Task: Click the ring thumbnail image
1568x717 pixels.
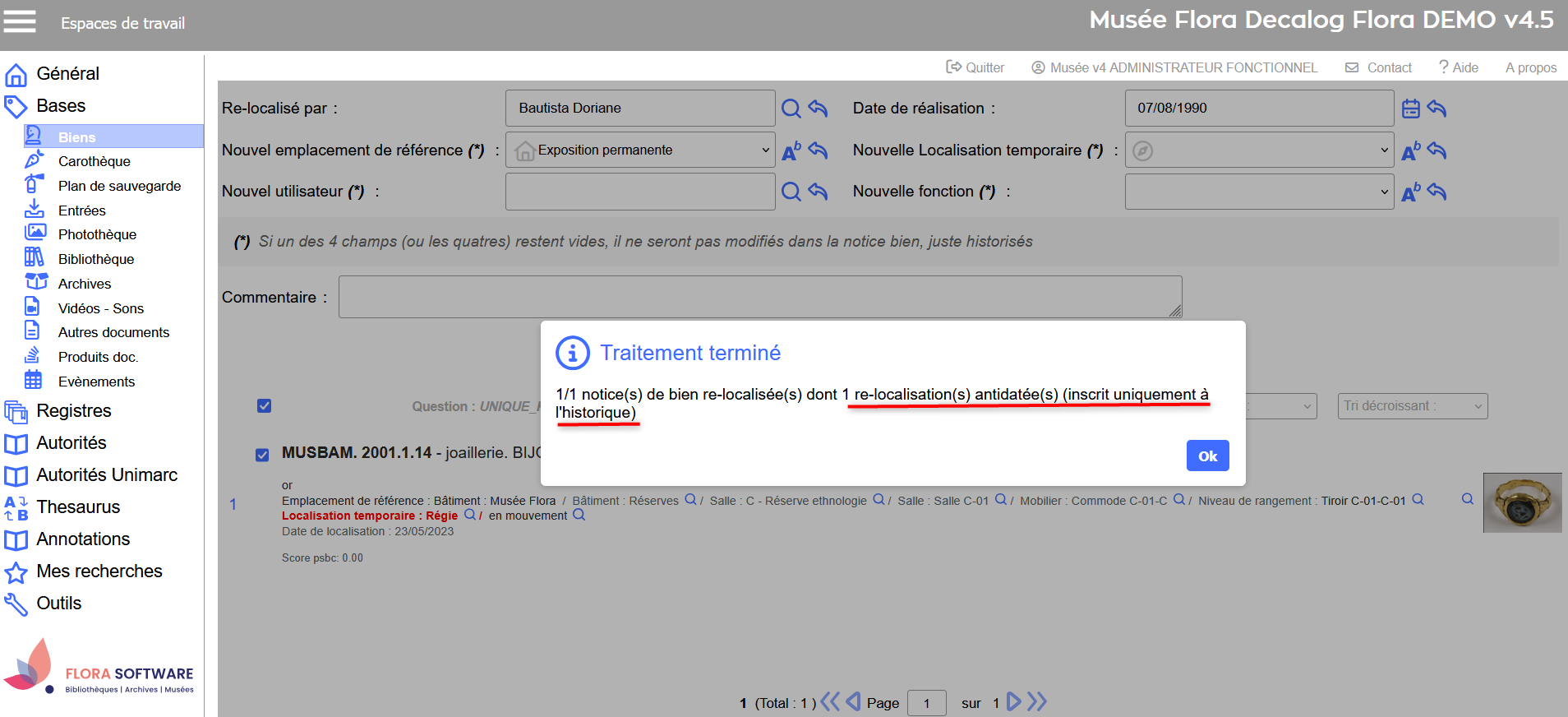Action: [x=1521, y=502]
